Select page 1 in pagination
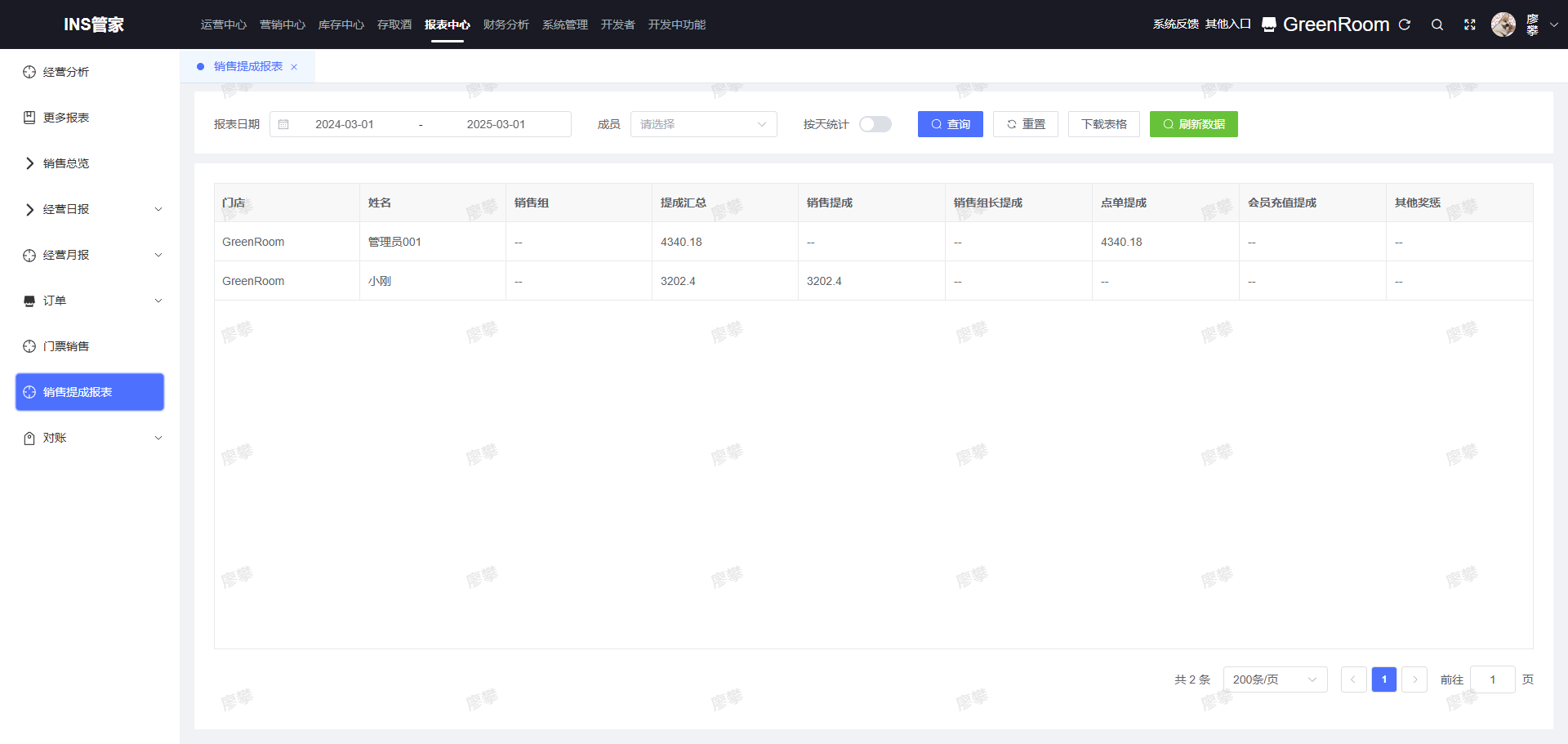The image size is (1568, 744). click(x=1384, y=679)
